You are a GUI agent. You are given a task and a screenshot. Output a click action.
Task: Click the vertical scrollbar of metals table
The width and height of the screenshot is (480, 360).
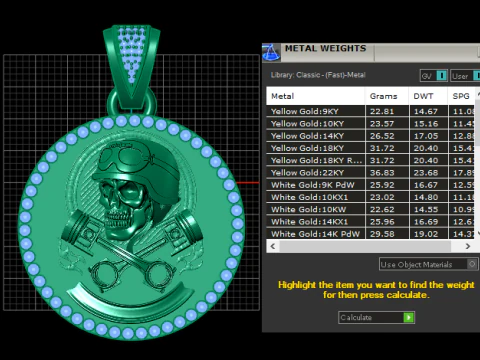click(x=477, y=163)
